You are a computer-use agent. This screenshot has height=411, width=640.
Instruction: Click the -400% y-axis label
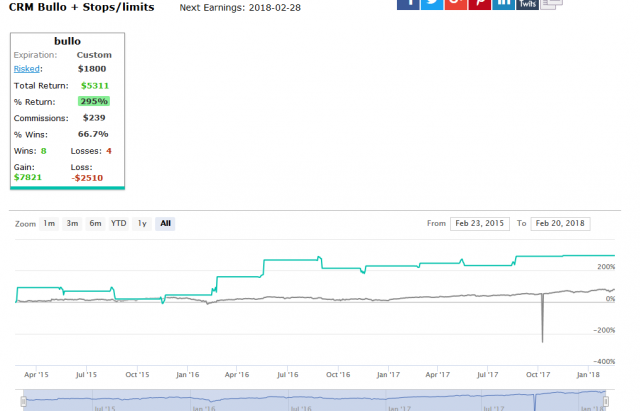point(604,362)
